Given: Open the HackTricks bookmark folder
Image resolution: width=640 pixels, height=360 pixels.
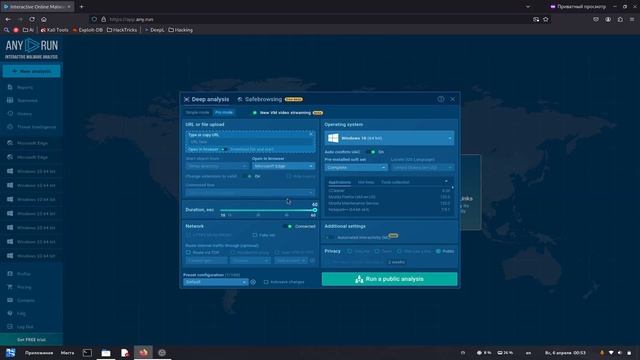Looking at the screenshot, I should pyautogui.click(x=122, y=30).
